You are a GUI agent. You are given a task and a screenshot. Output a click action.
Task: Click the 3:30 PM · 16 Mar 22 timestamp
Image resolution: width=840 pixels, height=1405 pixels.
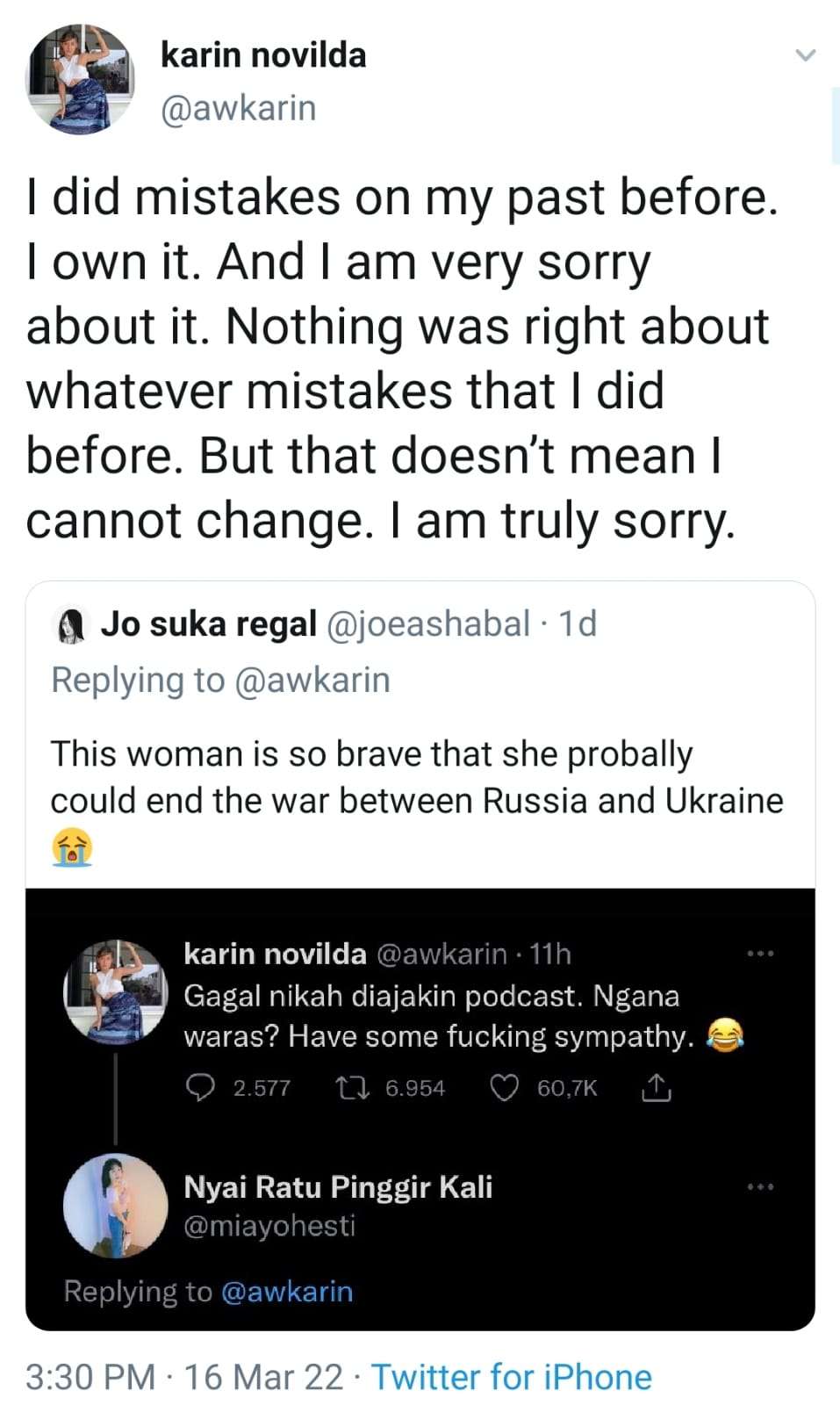[x=184, y=1377]
